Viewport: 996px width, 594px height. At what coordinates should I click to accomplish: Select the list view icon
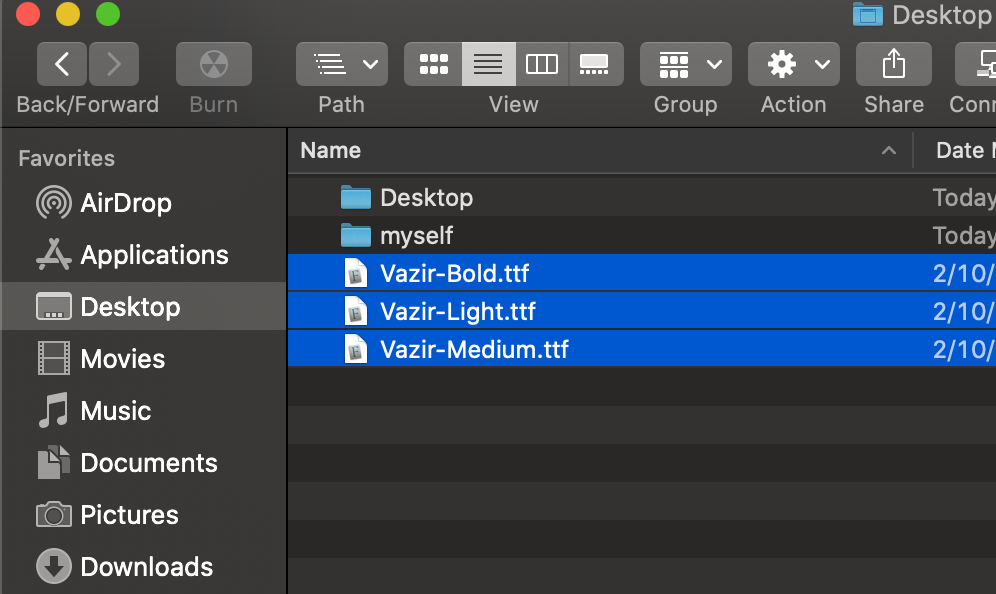tap(488, 63)
